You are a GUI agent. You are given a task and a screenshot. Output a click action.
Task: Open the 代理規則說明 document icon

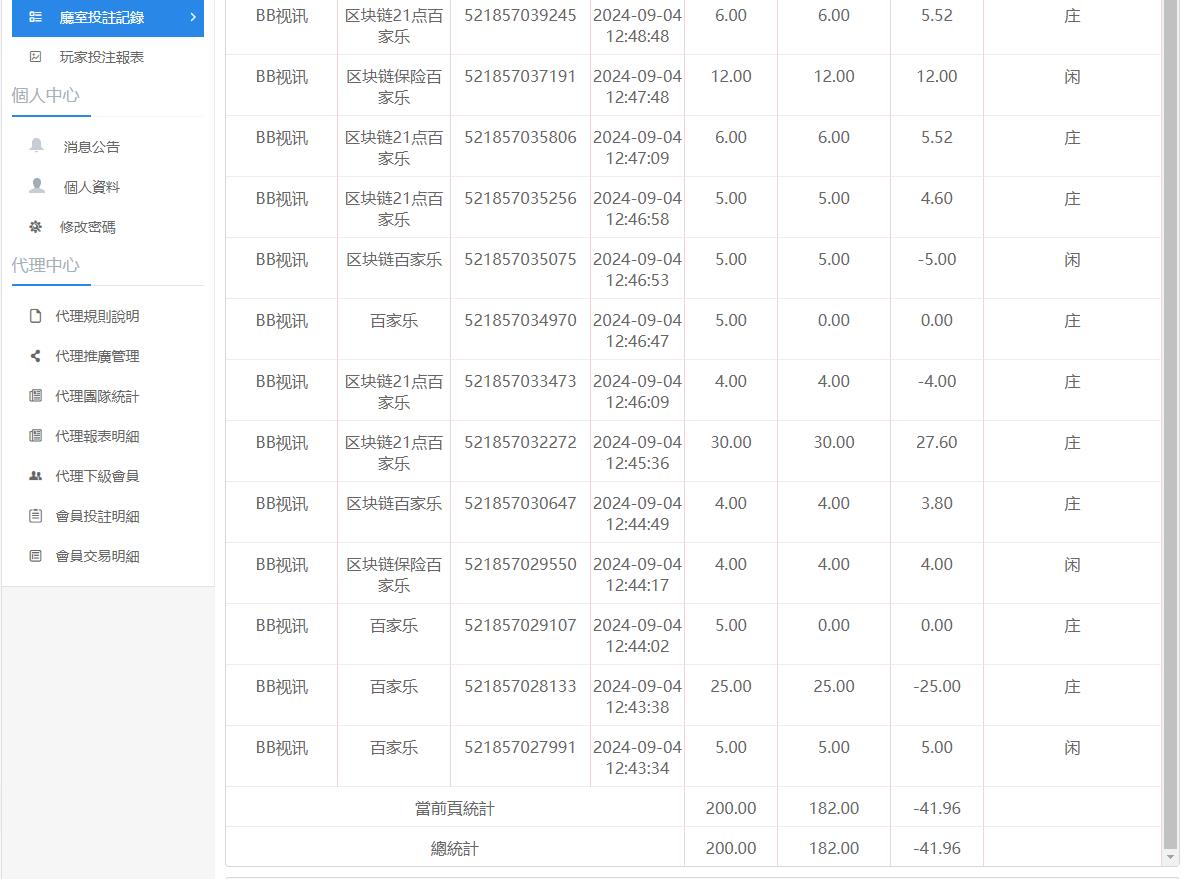click(x=36, y=316)
